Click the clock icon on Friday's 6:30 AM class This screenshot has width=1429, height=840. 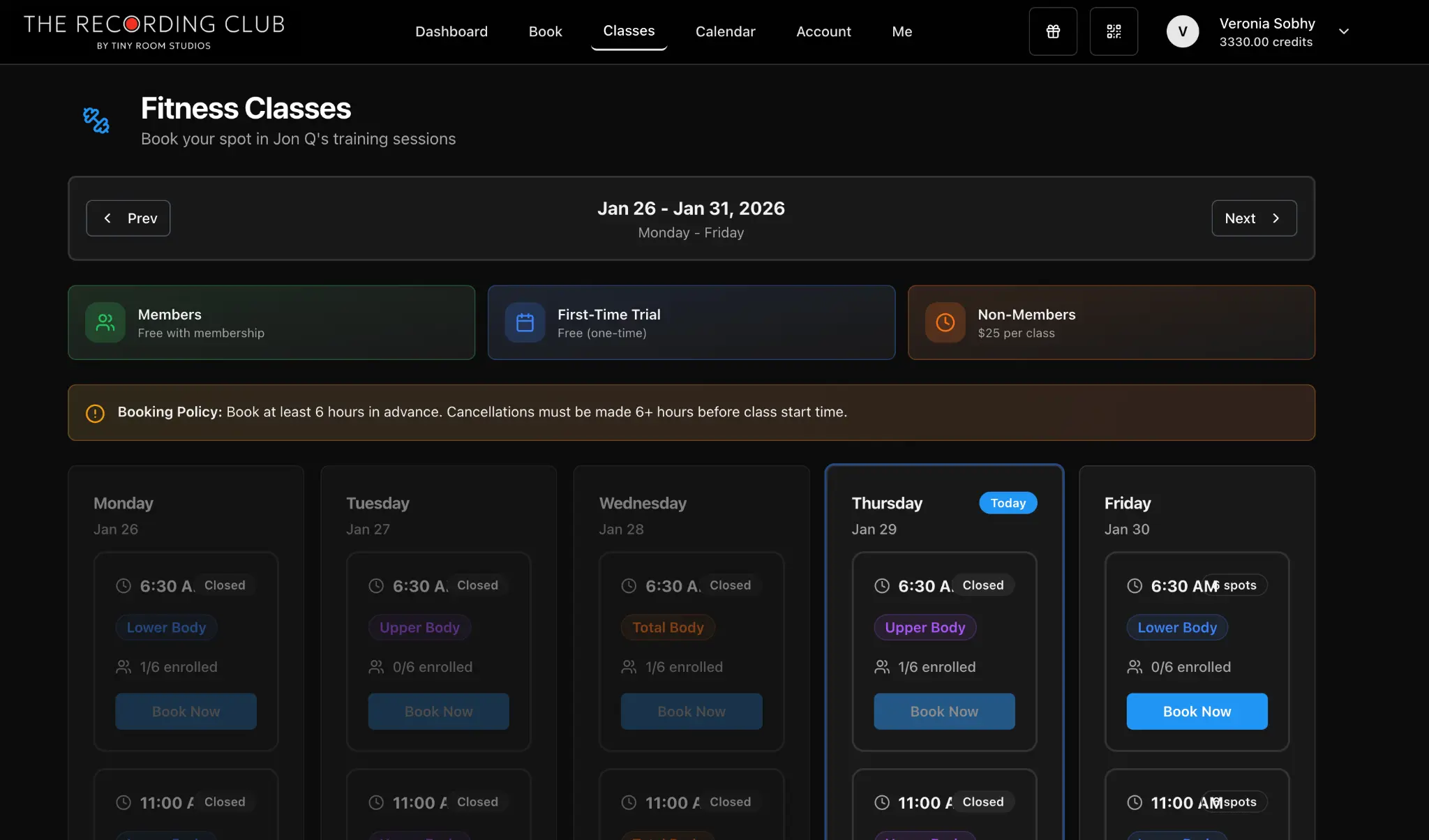pyautogui.click(x=1135, y=586)
